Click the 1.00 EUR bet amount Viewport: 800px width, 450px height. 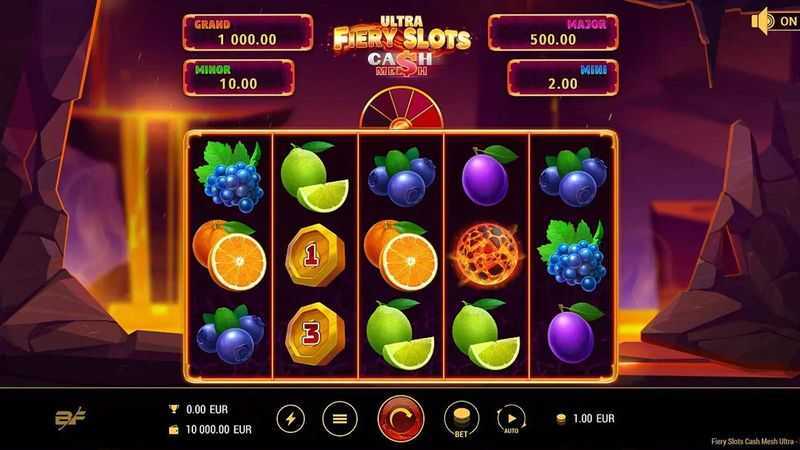(593, 418)
